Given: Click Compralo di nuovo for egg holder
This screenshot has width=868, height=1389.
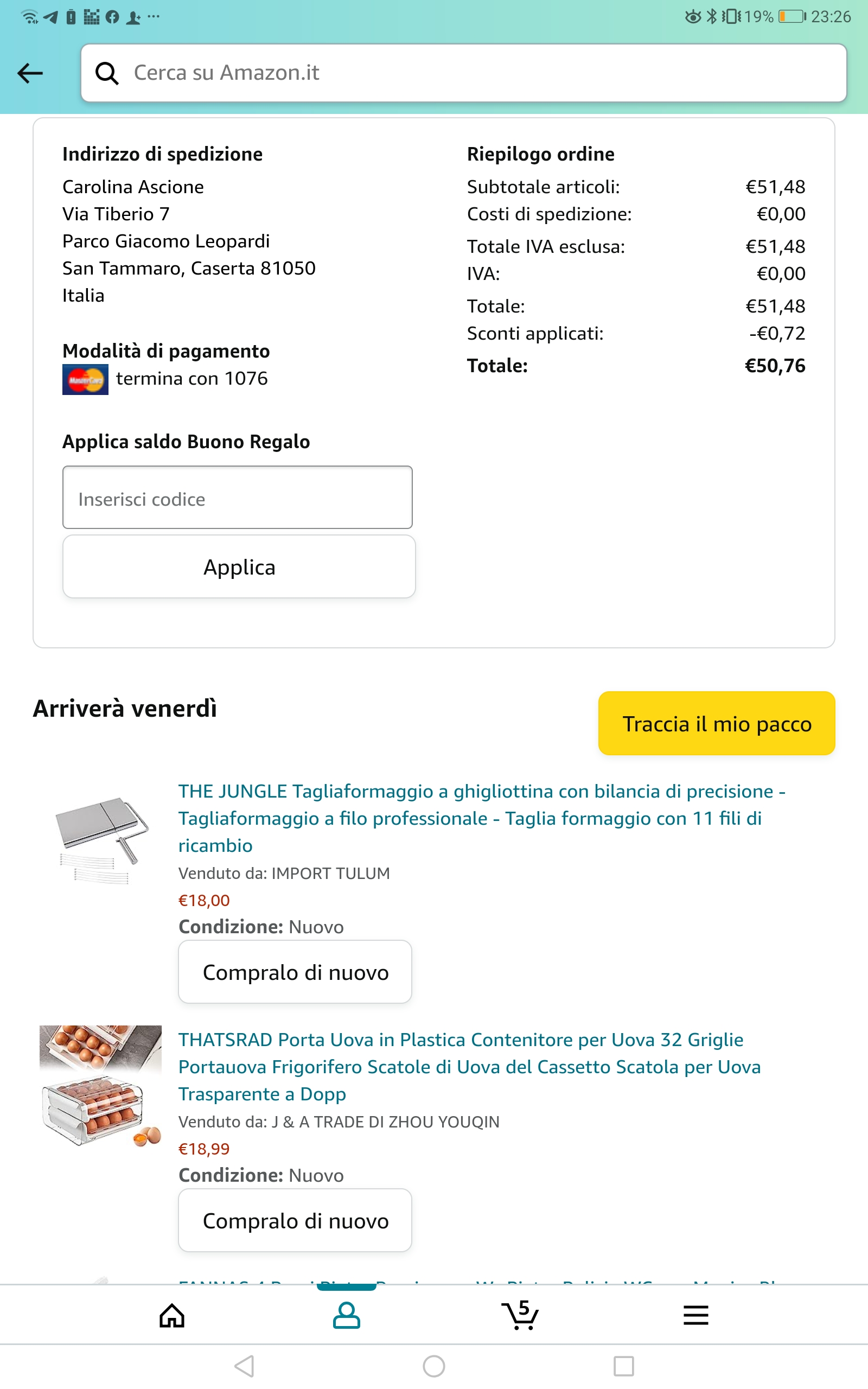Looking at the screenshot, I should pyautogui.click(x=295, y=1220).
